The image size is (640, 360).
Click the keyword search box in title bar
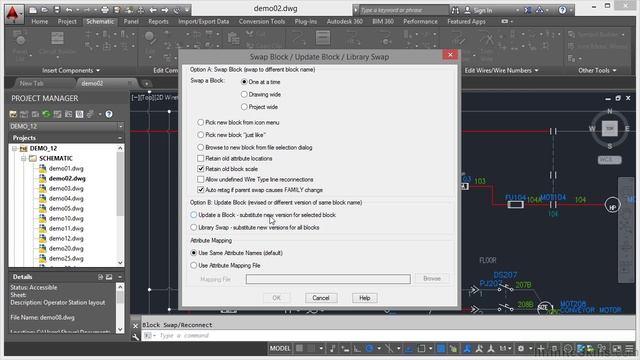point(404,10)
